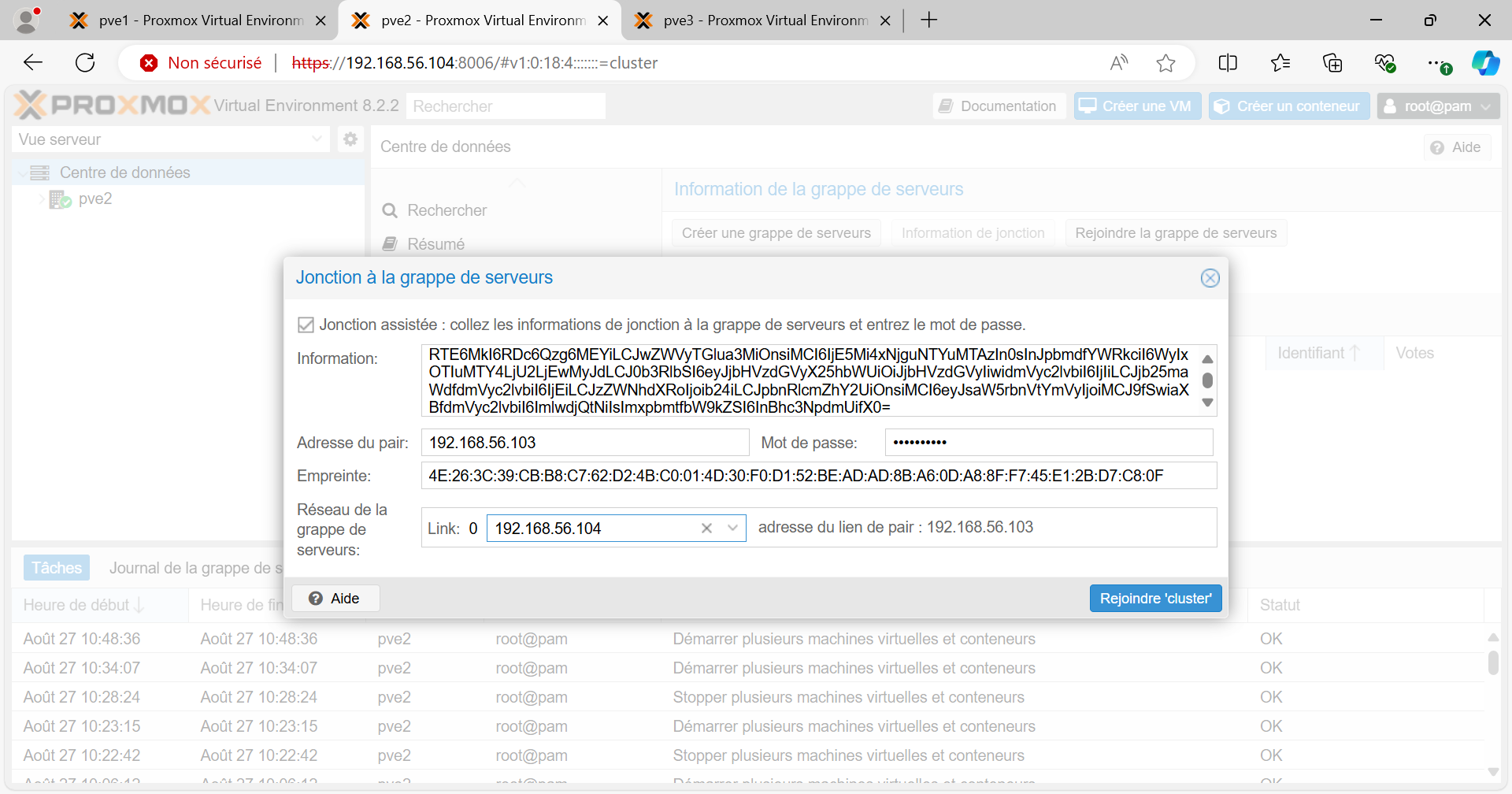Click the Proxmox Rechercher search box
1512x794 pixels.
tap(506, 106)
